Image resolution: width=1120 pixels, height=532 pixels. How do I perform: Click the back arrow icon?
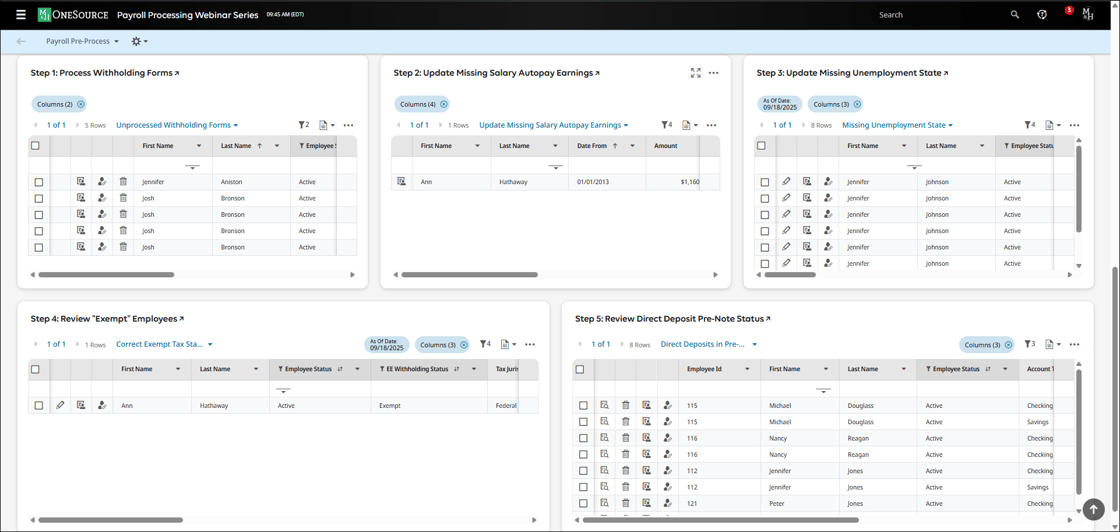[x=21, y=41]
